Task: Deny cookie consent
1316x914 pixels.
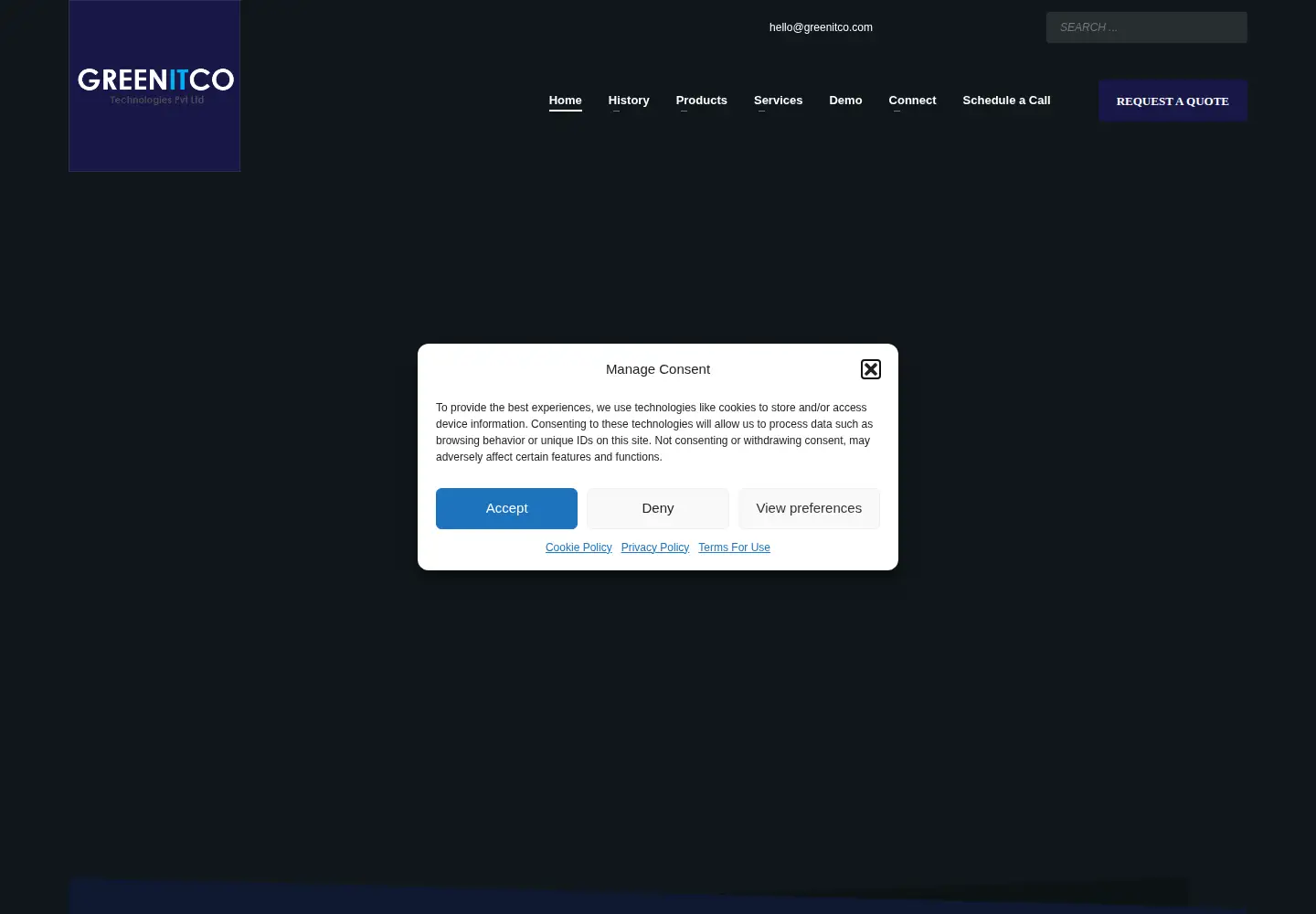Action: (x=658, y=508)
